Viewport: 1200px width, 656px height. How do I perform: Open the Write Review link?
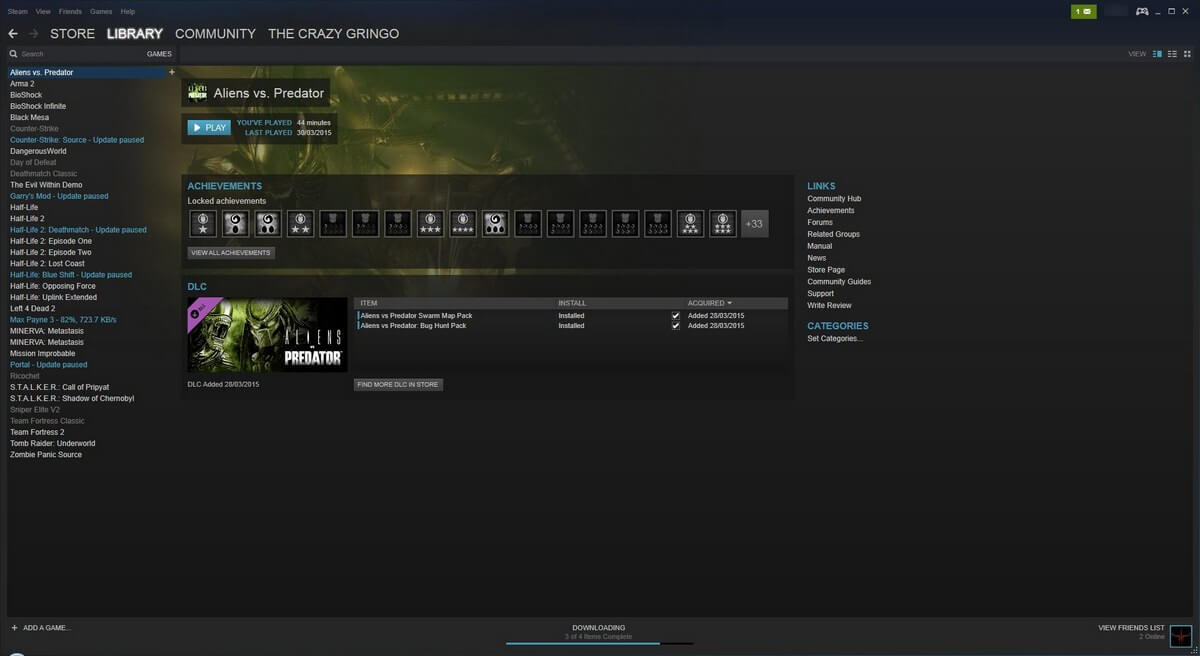point(830,306)
